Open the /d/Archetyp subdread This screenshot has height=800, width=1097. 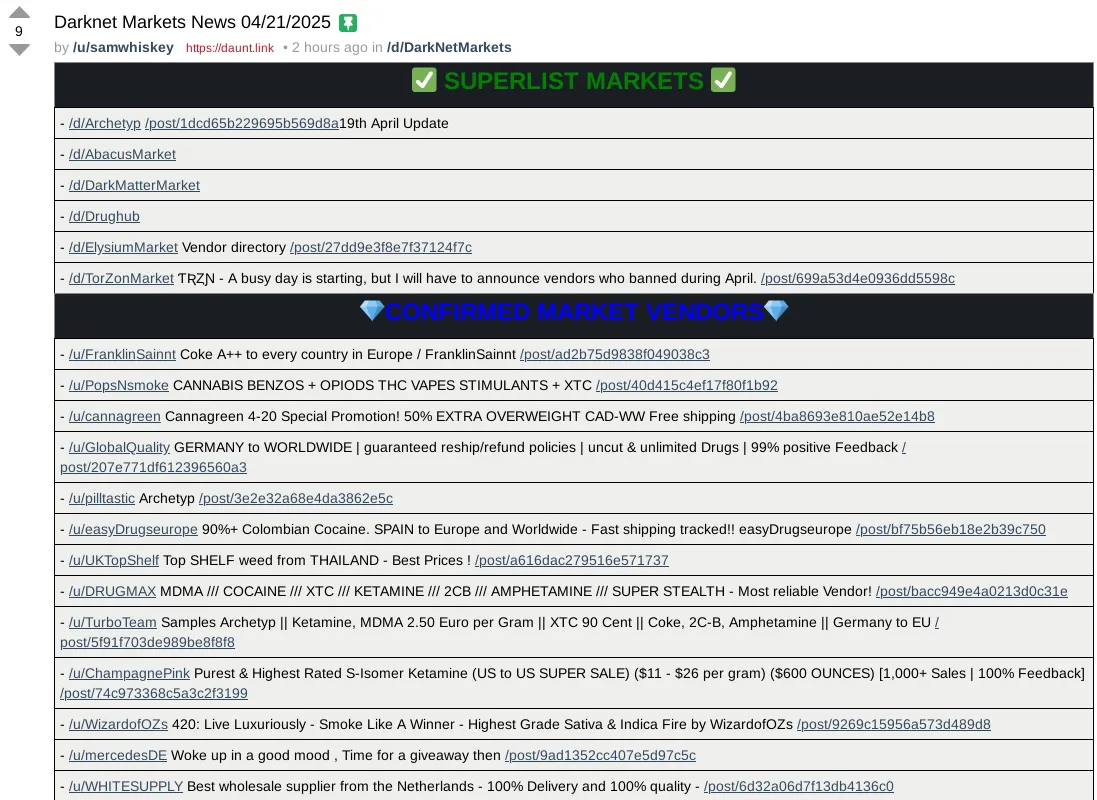tap(104, 123)
